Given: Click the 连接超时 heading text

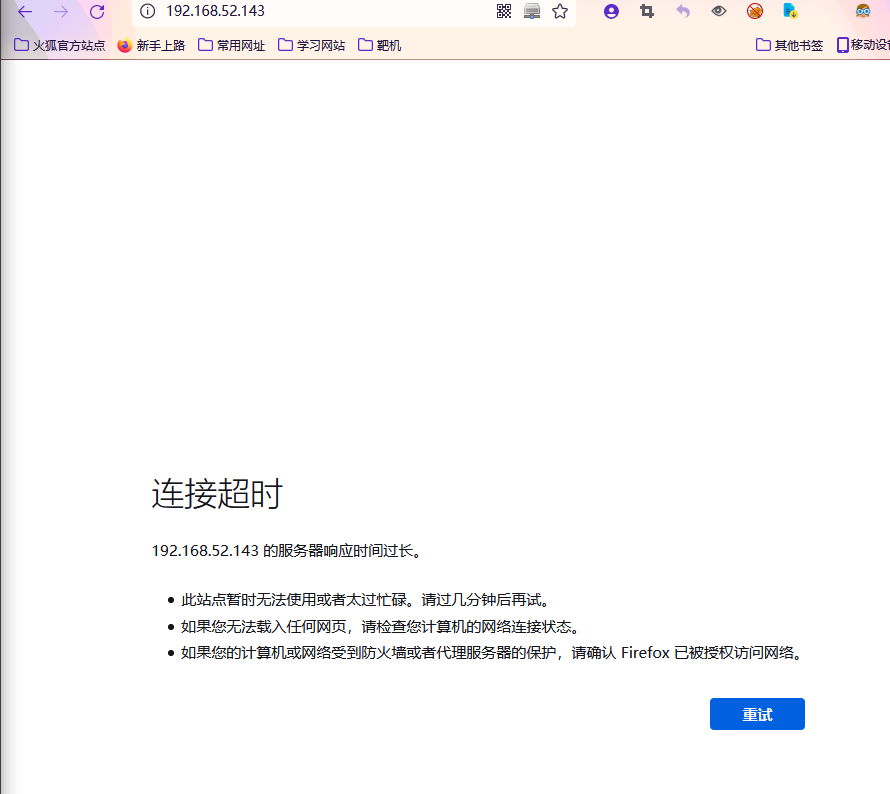Looking at the screenshot, I should [x=217, y=493].
